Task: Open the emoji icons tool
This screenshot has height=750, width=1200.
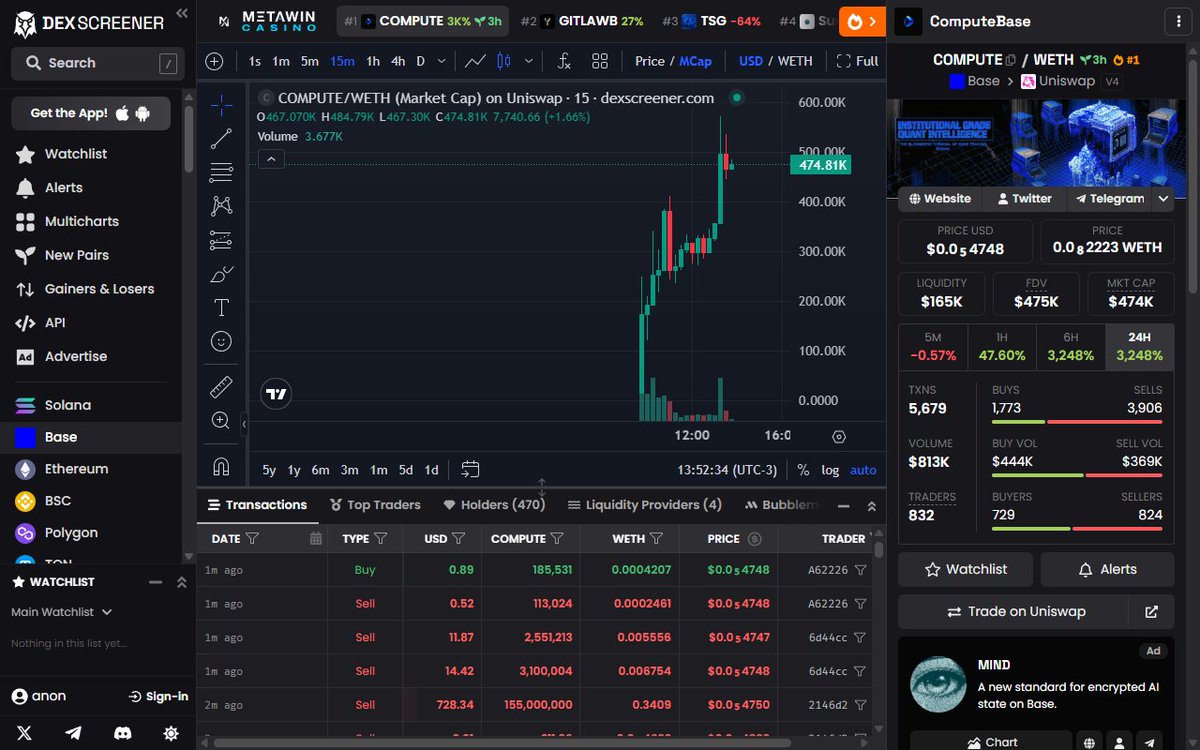Action: point(221,341)
